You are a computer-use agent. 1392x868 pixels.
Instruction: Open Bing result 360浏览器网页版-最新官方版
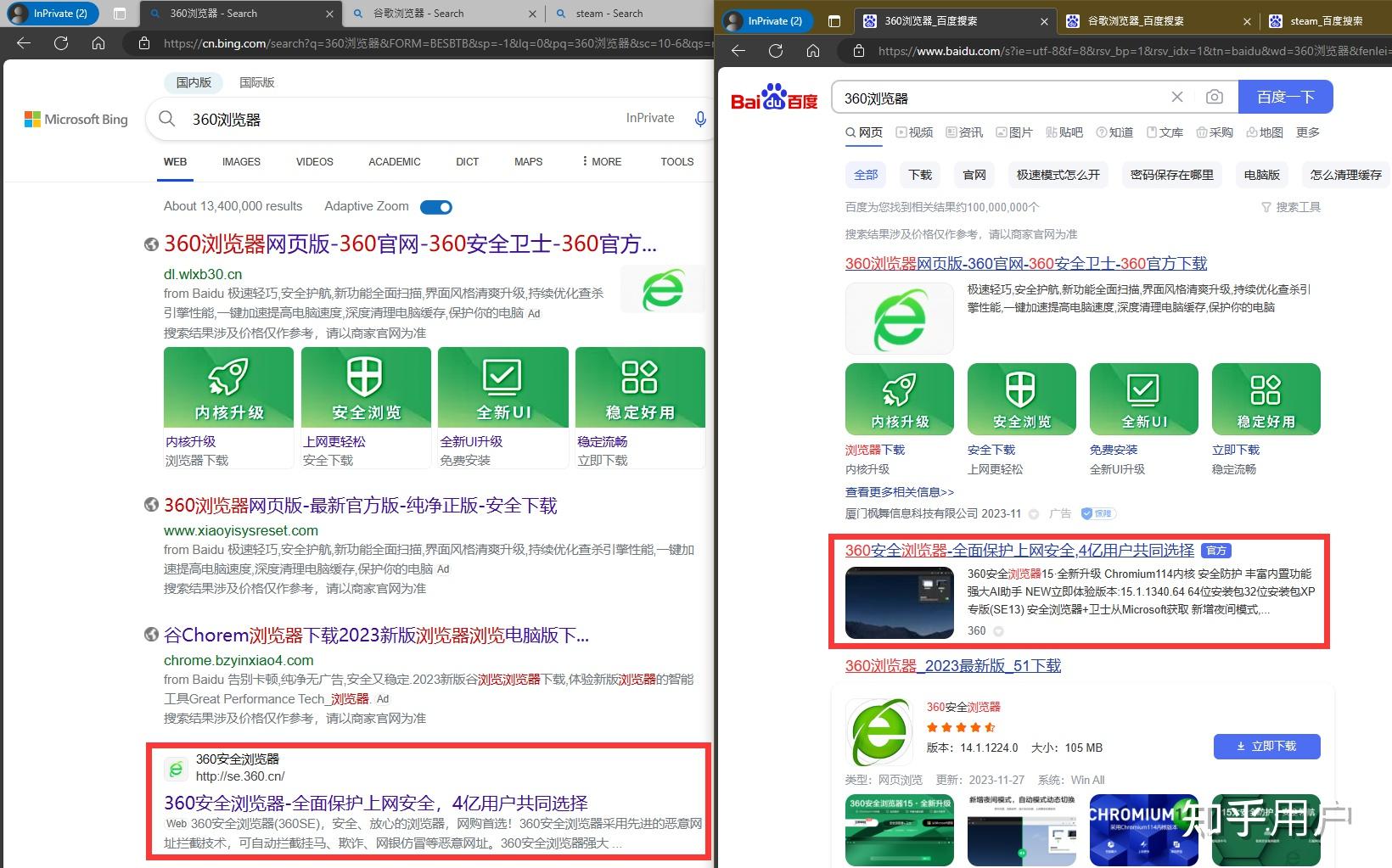tap(361, 506)
